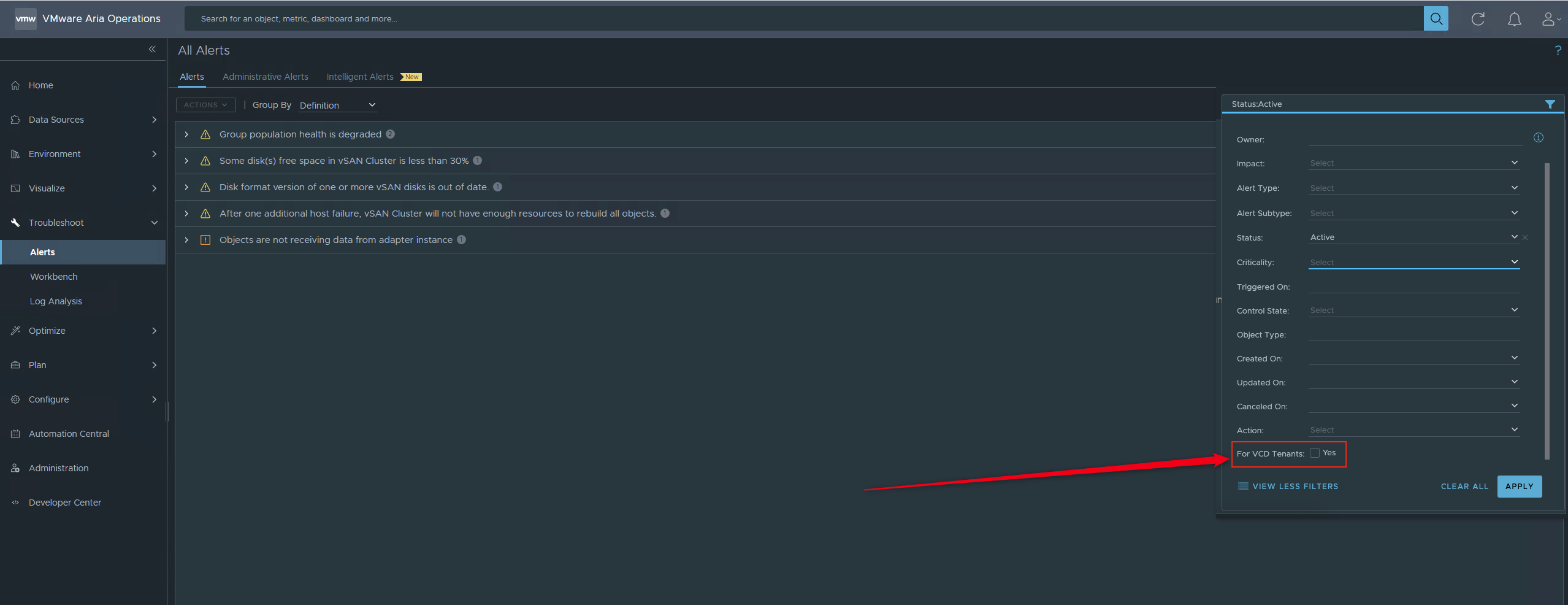Click the Visualize icon in sidebar

pos(15,188)
